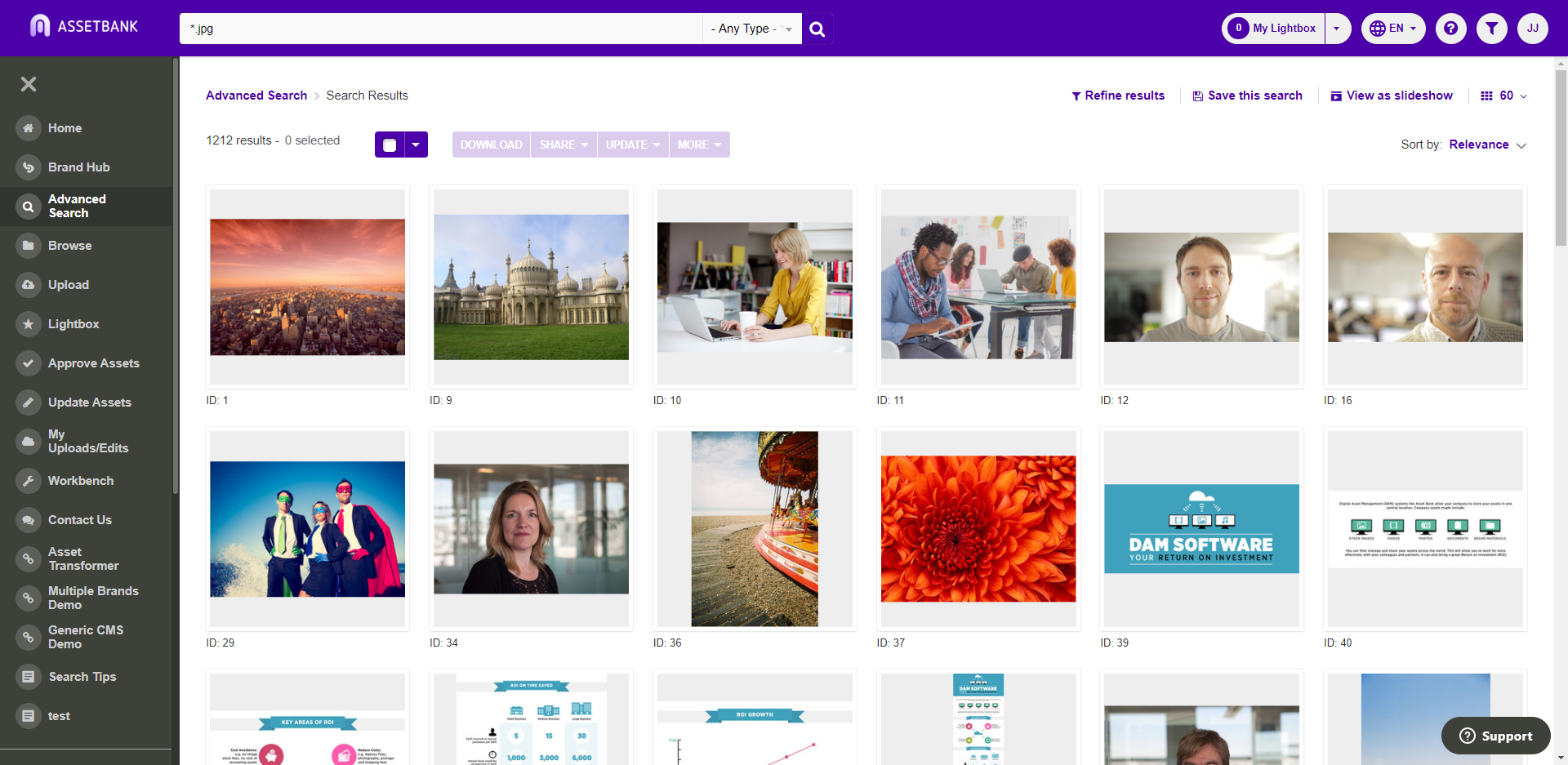Toggle the select-all checkbox
This screenshot has width=1568, height=765.
[390, 145]
